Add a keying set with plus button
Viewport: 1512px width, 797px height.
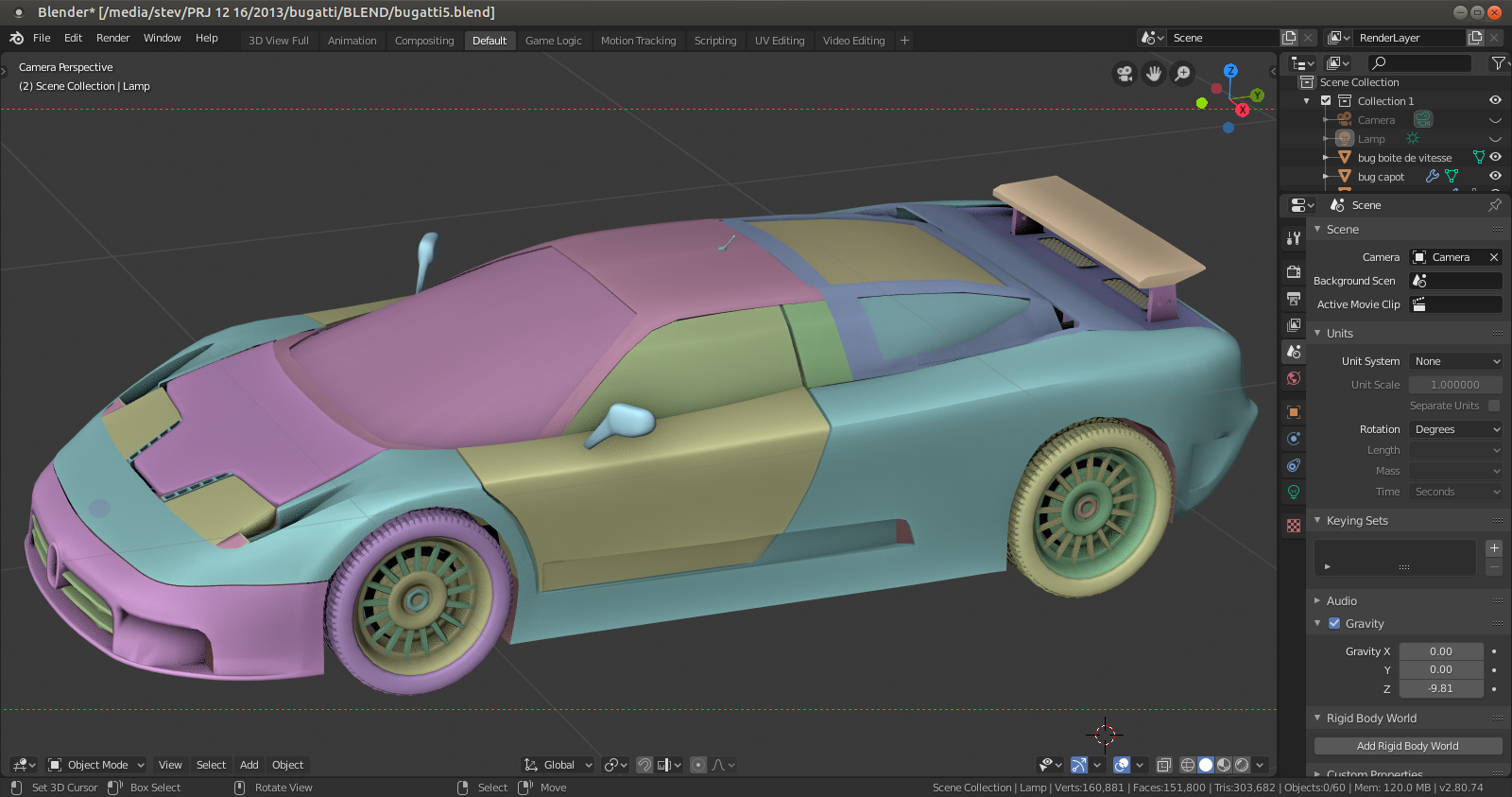point(1494,548)
